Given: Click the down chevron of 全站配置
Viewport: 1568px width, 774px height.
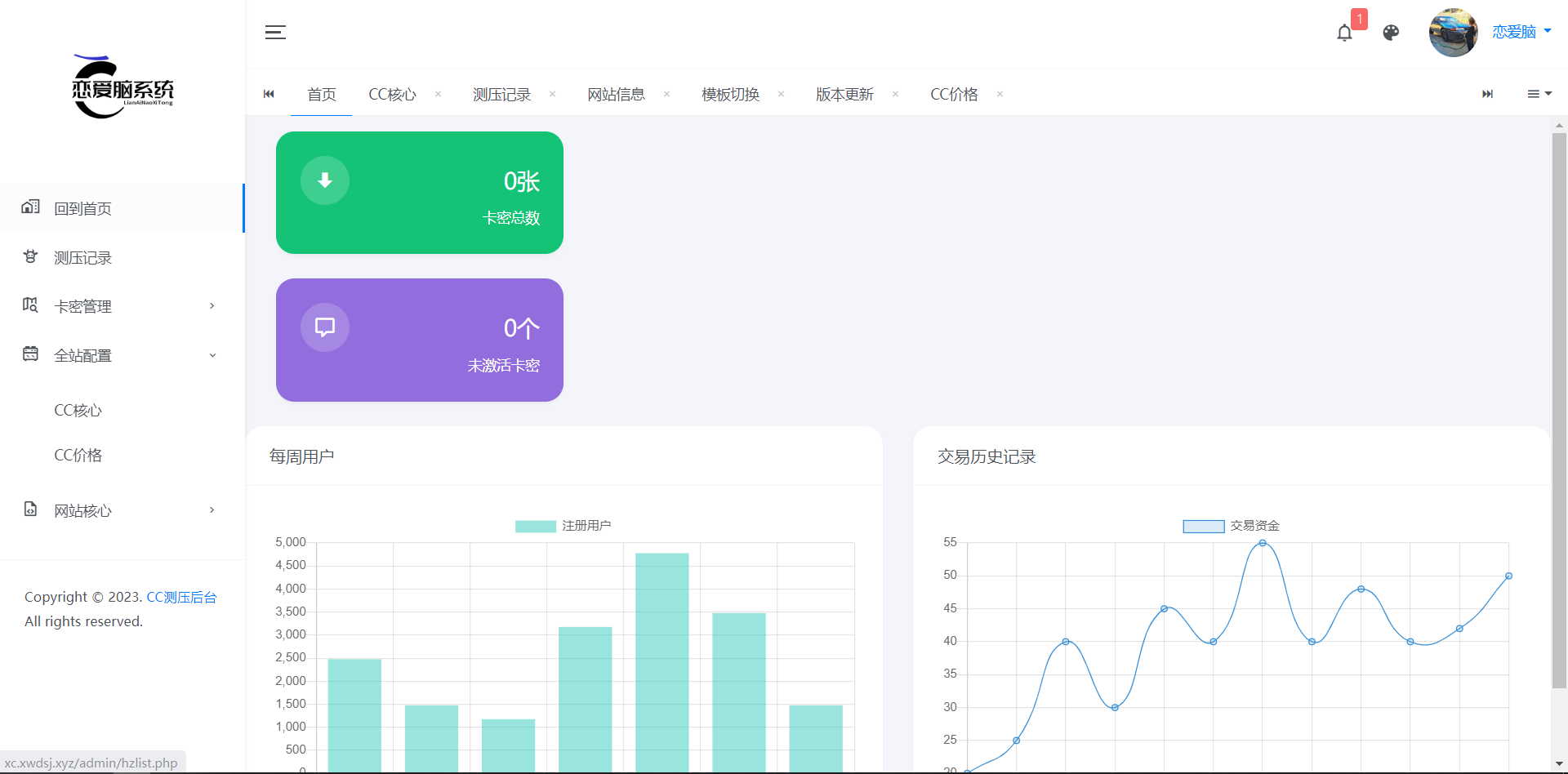Looking at the screenshot, I should click(212, 355).
